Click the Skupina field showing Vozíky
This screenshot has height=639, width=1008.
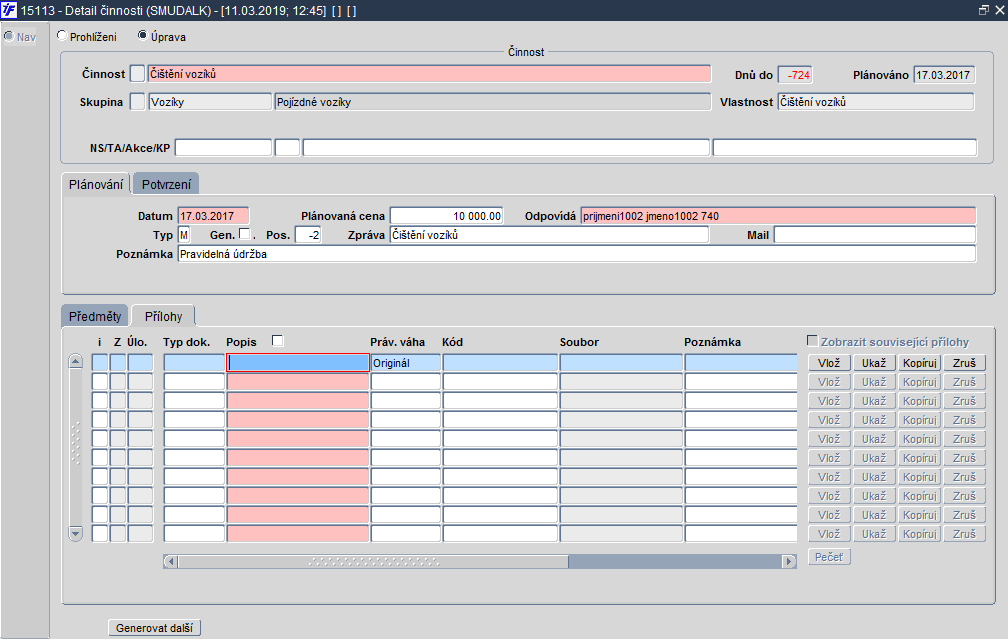tap(210, 102)
